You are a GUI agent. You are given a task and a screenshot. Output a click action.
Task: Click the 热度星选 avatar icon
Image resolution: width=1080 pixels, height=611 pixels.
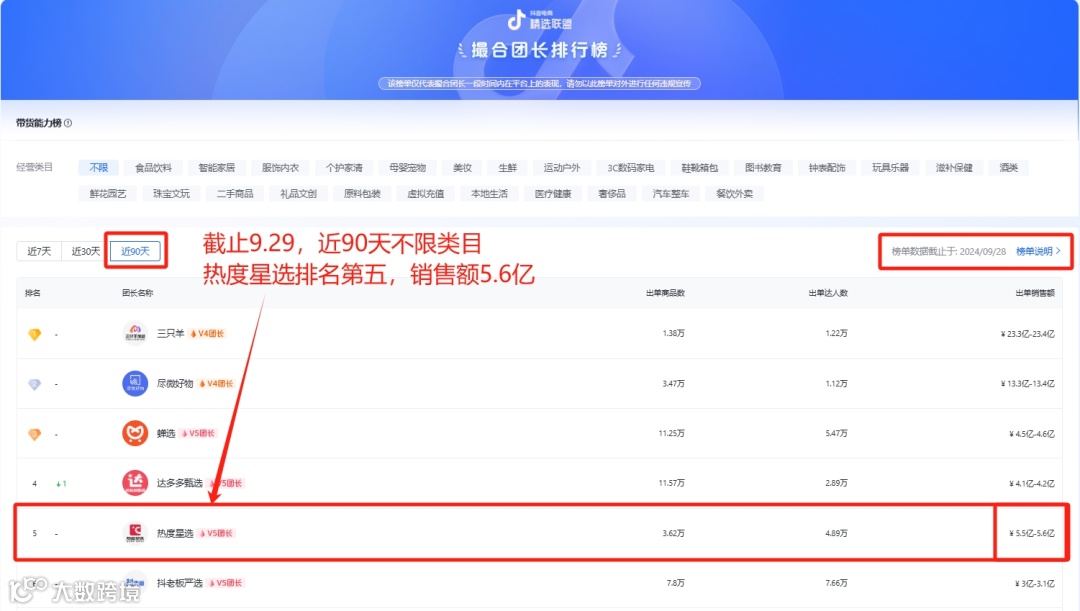[x=135, y=533]
